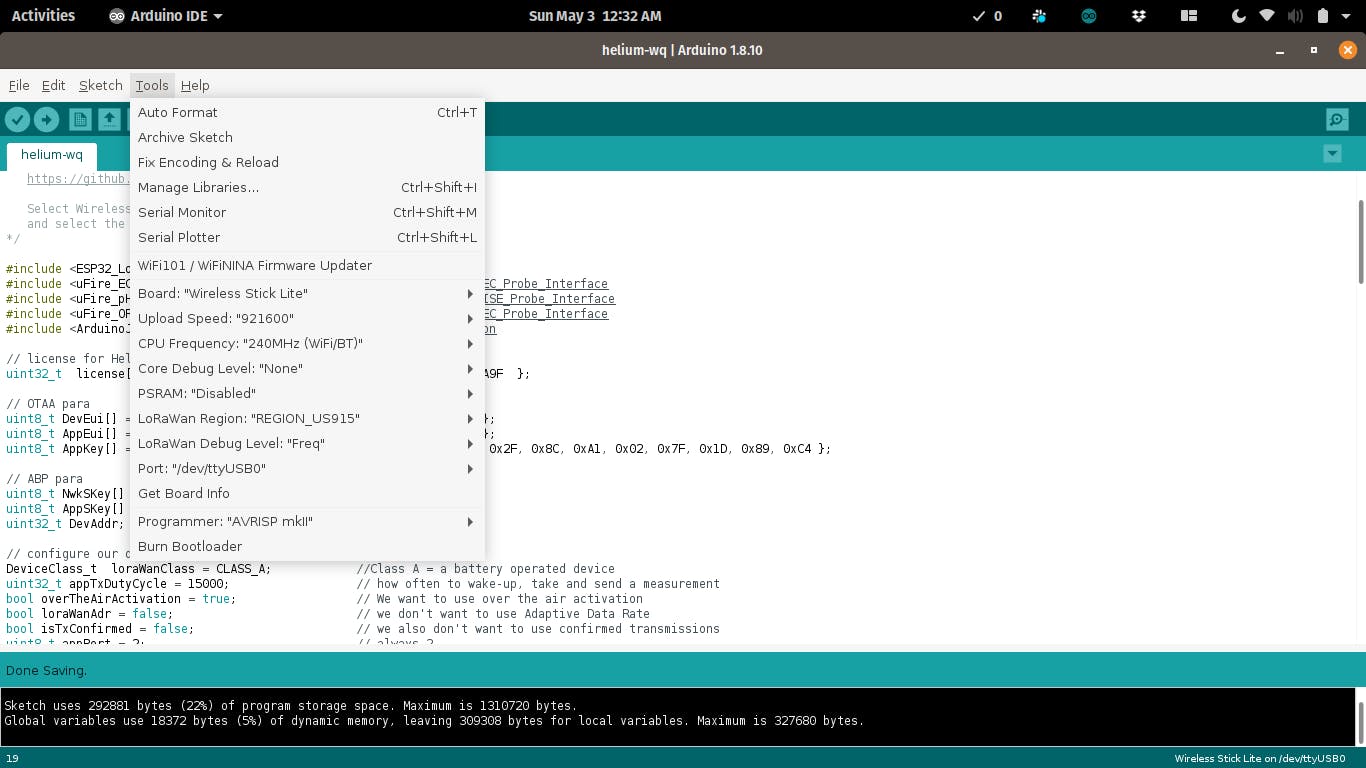
Task: Open the Arduino IDE app menu
Action: coord(166,16)
